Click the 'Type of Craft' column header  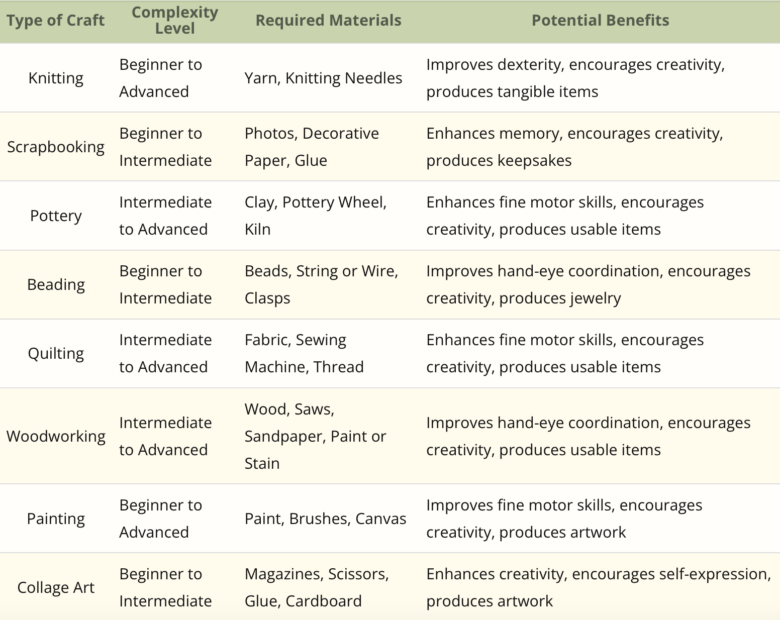click(x=55, y=21)
